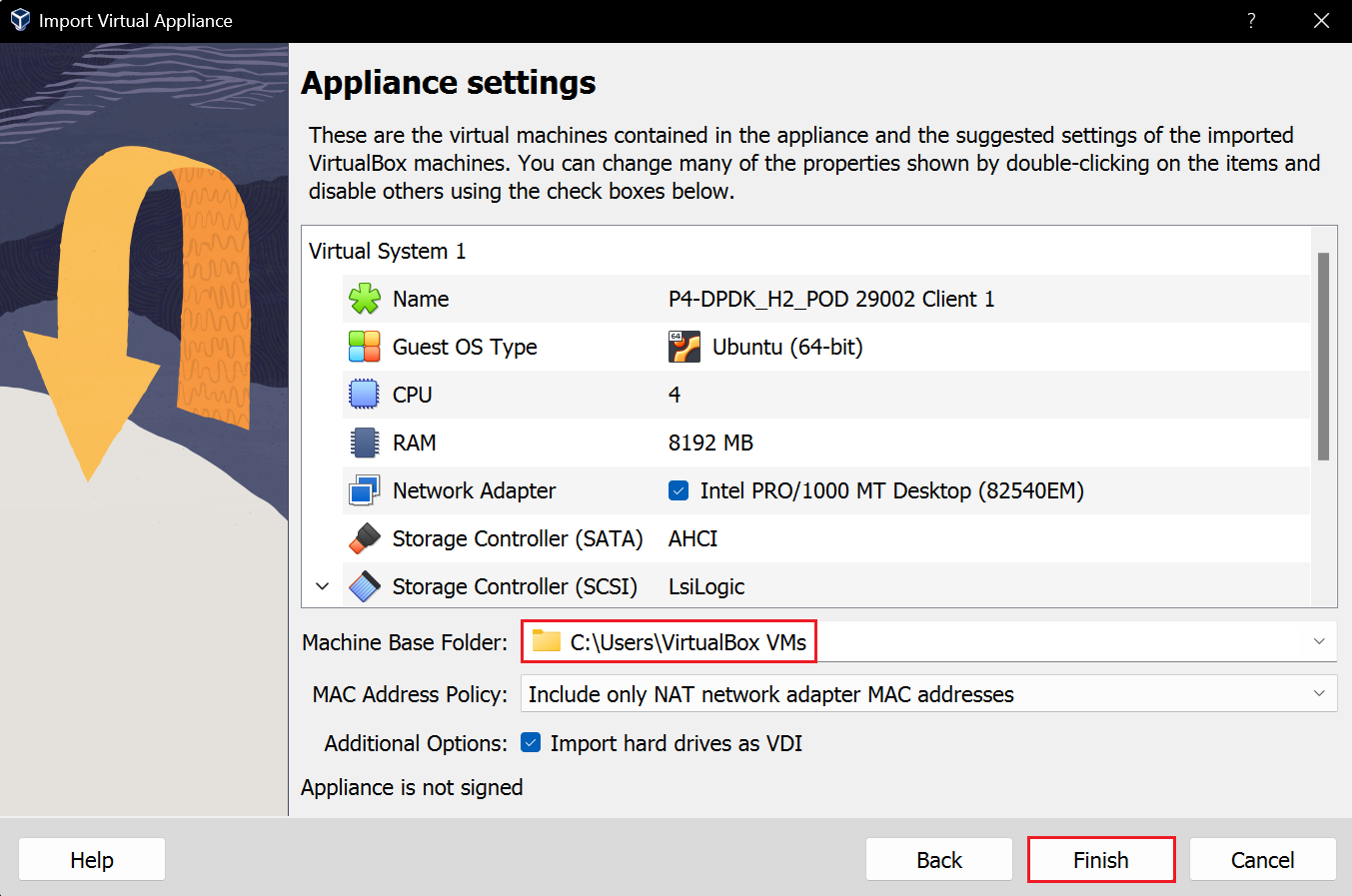The width and height of the screenshot is (1352, 896).
Task: Click the AHCI controller value
Action: 692,538
